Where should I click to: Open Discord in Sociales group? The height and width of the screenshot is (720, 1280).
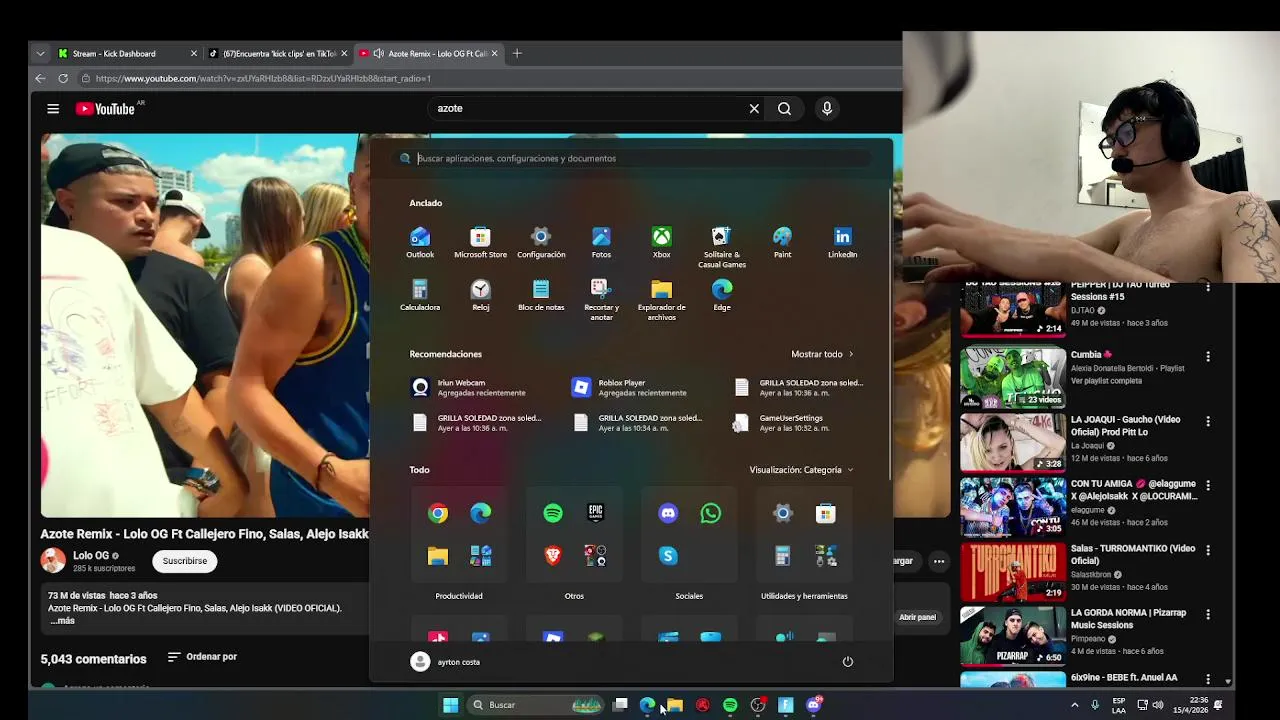[x=668, y=513]
